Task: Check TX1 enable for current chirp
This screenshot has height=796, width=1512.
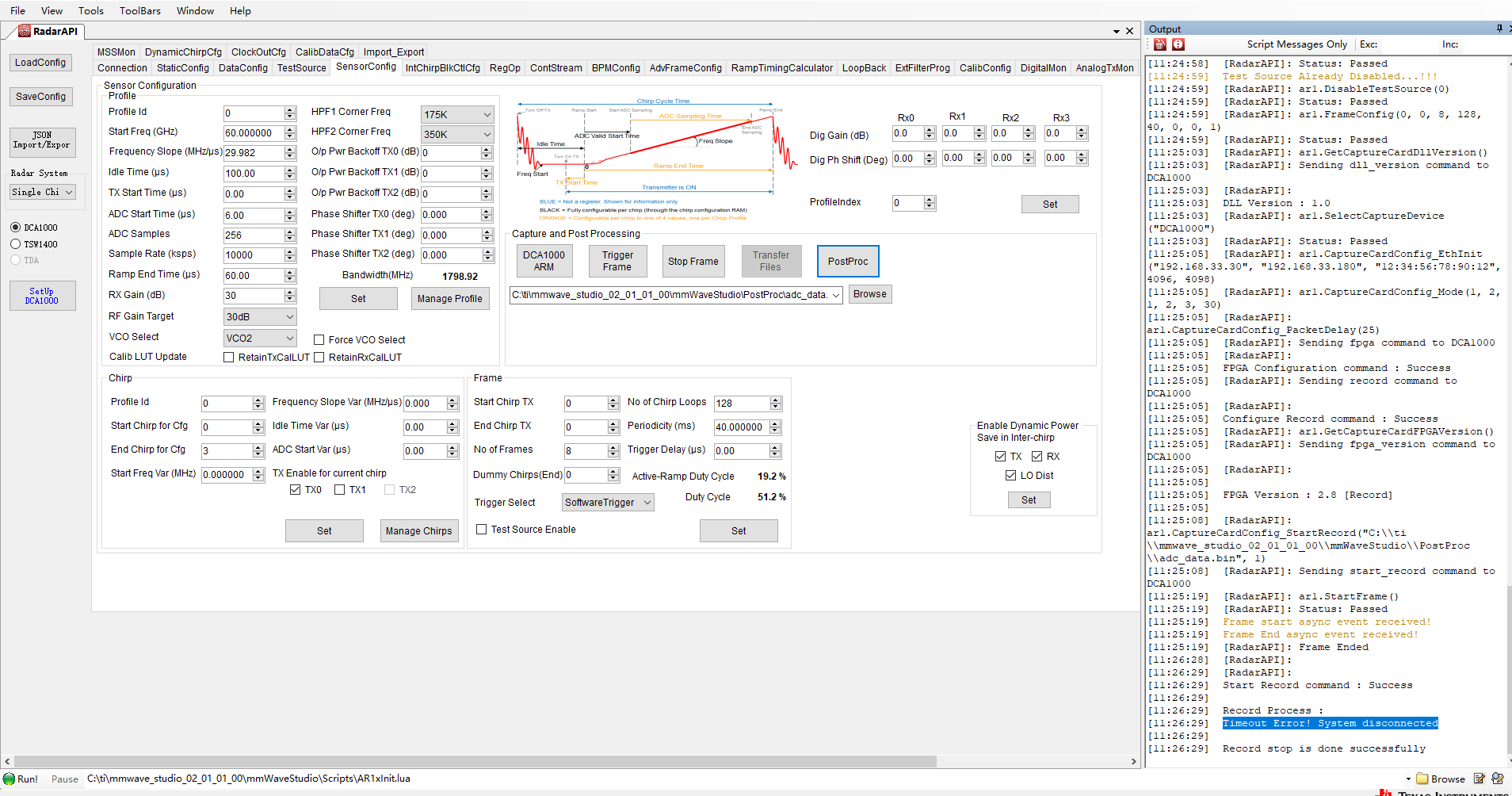Action: [x=340, y=490]
